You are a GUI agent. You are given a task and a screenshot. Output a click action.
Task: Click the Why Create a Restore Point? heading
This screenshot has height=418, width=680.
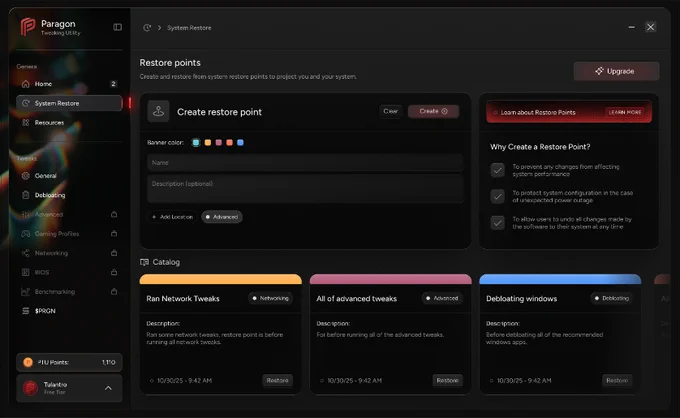[540, 147]
